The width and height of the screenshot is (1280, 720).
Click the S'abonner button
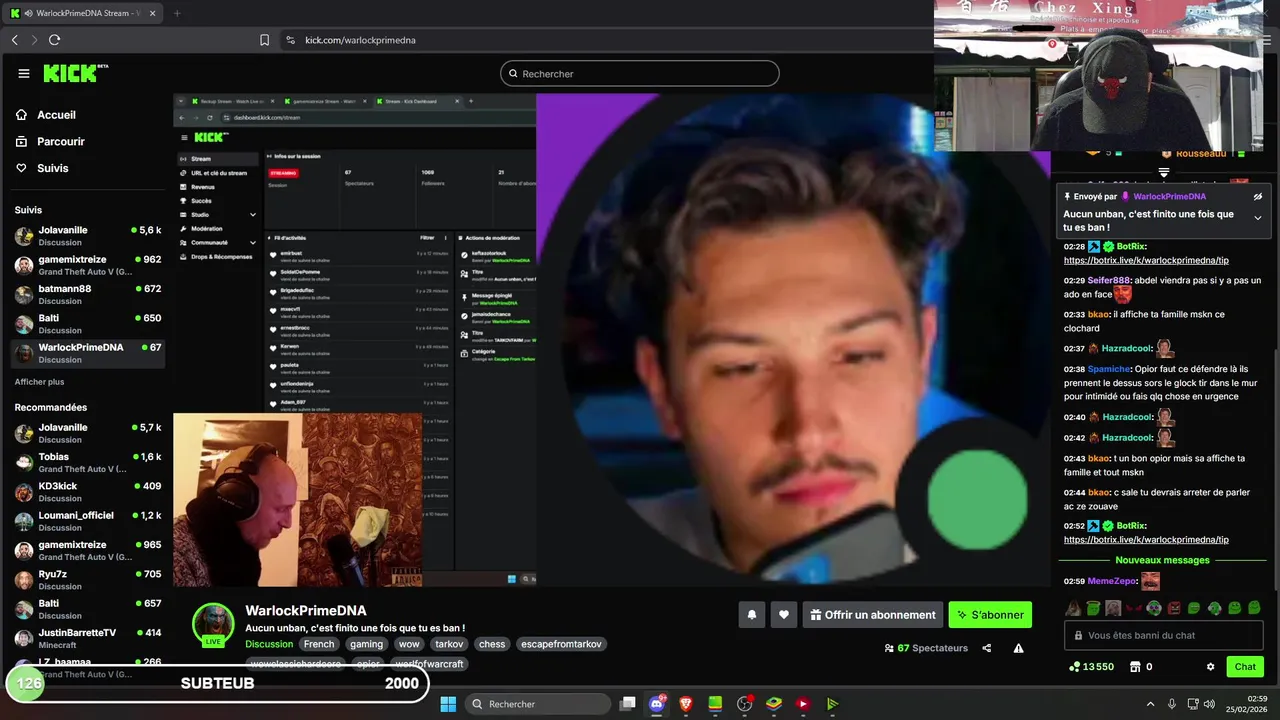[x=990, y=615]
